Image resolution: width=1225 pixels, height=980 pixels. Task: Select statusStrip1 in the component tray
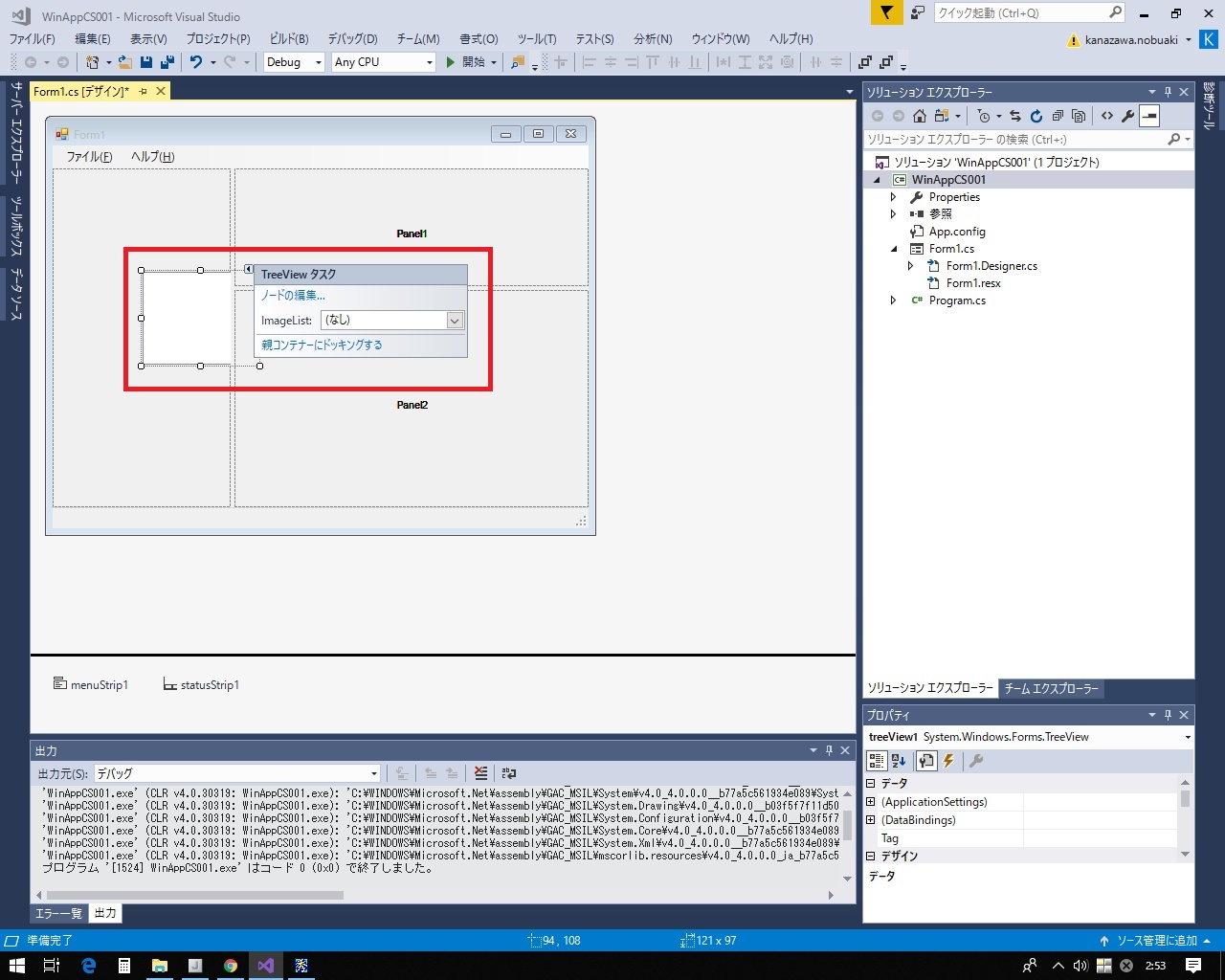click(201, 685)
